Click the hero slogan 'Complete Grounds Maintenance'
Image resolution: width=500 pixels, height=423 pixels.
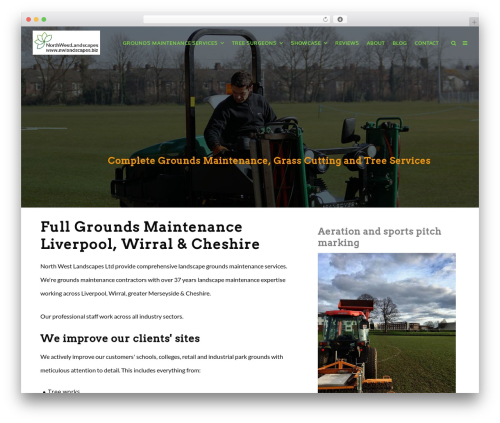[269, 161]
